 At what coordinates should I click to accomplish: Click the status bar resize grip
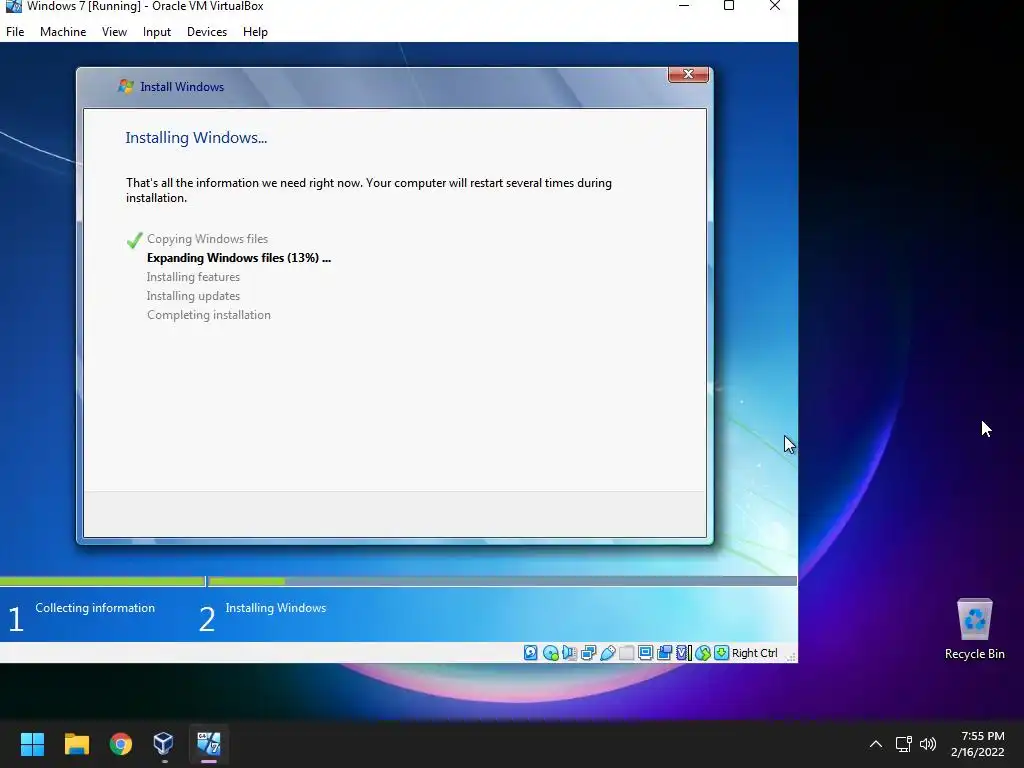click(791, 656)
